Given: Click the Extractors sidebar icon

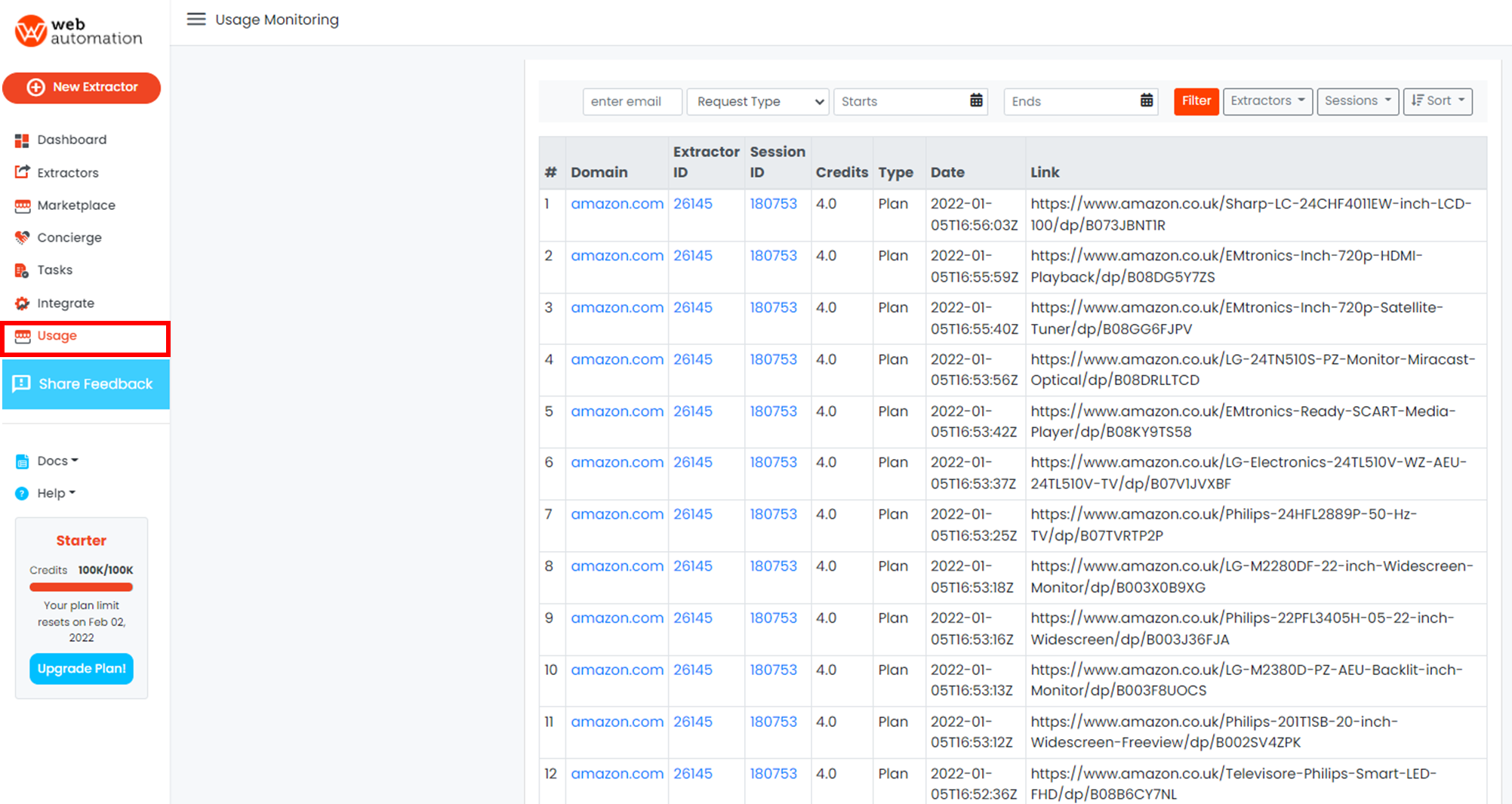Looking at the screenshot, I should tap(22, 173).
